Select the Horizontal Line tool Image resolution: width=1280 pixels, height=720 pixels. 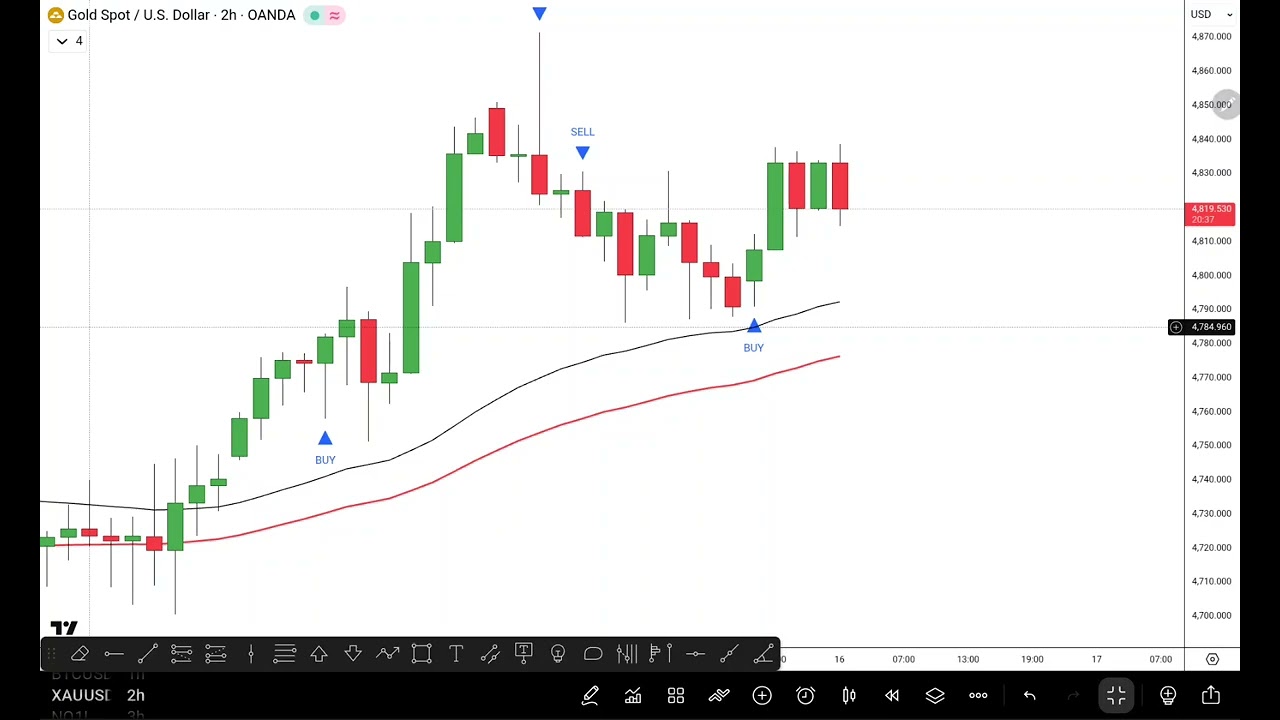tap(695, 654)
